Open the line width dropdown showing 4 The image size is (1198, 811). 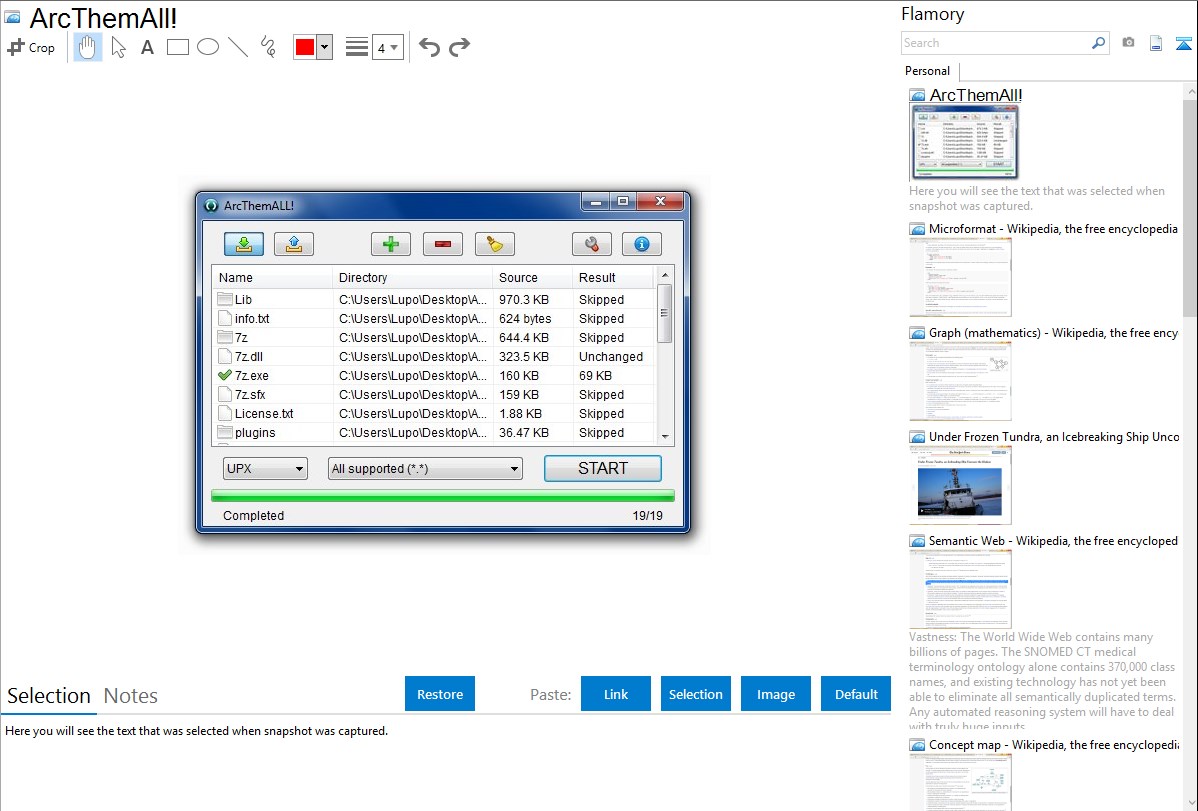coord(388,47)
